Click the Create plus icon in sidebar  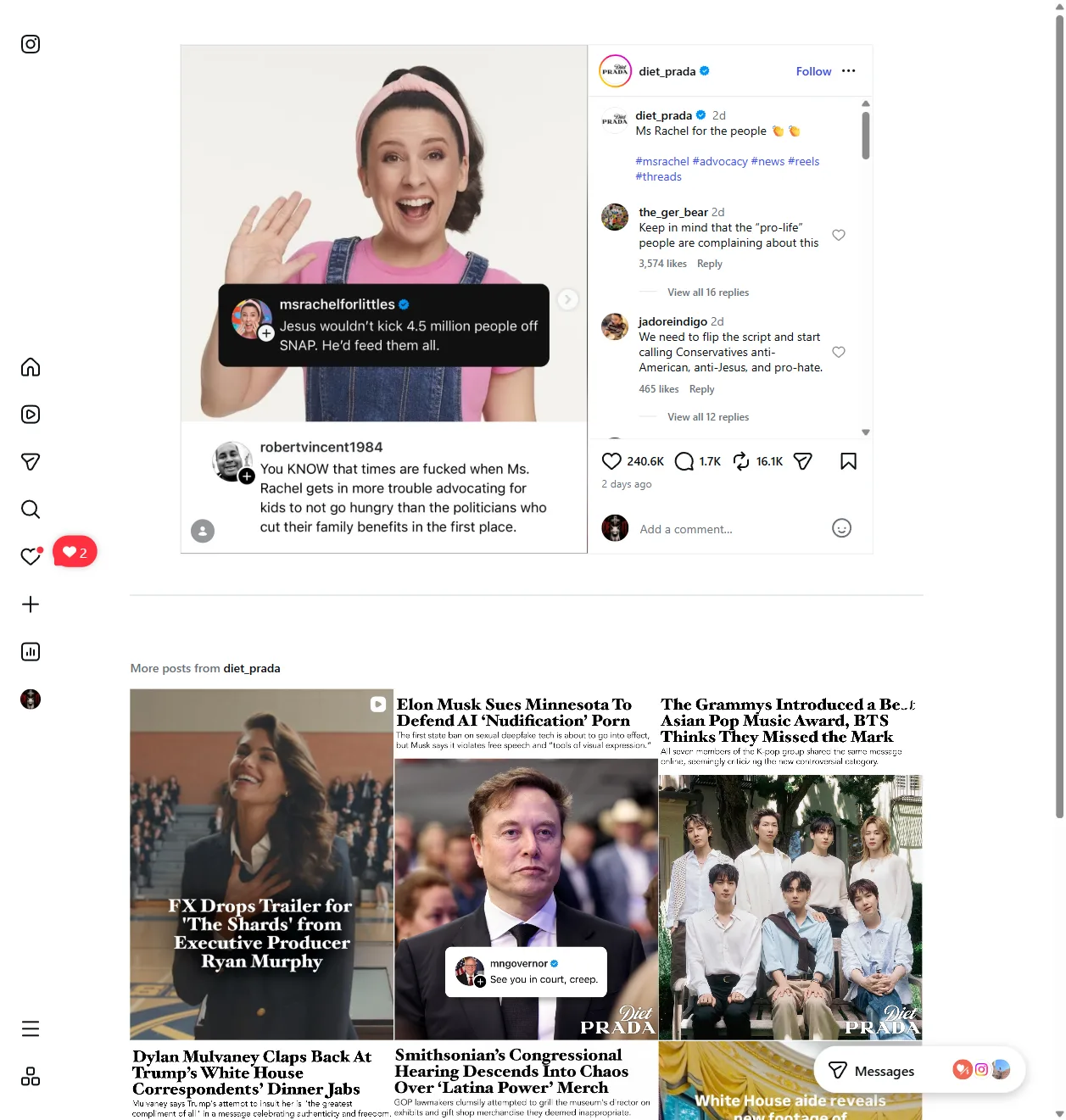tap(31, 605)
